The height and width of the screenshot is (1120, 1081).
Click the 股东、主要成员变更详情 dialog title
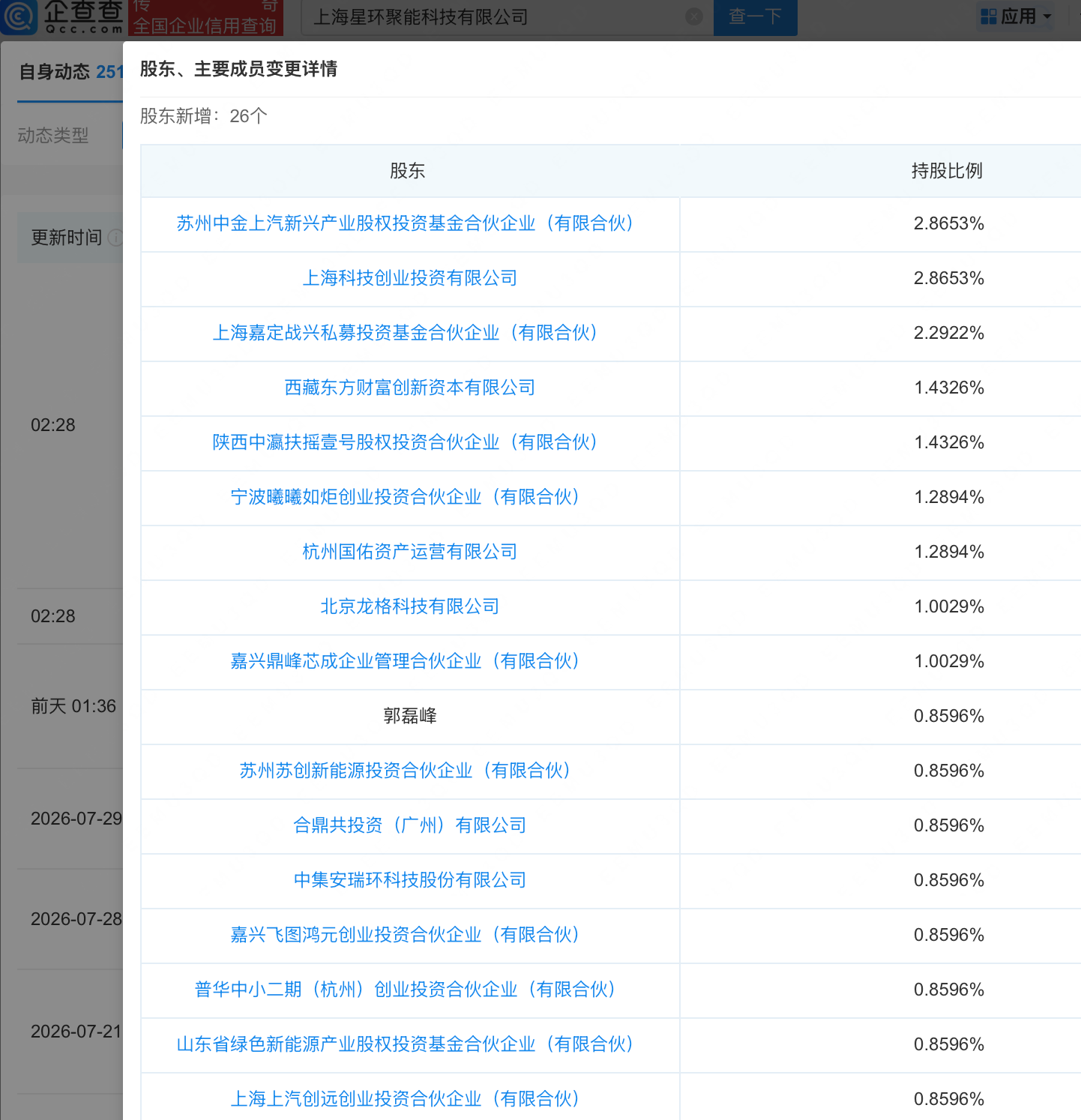[x=238, y=69]
